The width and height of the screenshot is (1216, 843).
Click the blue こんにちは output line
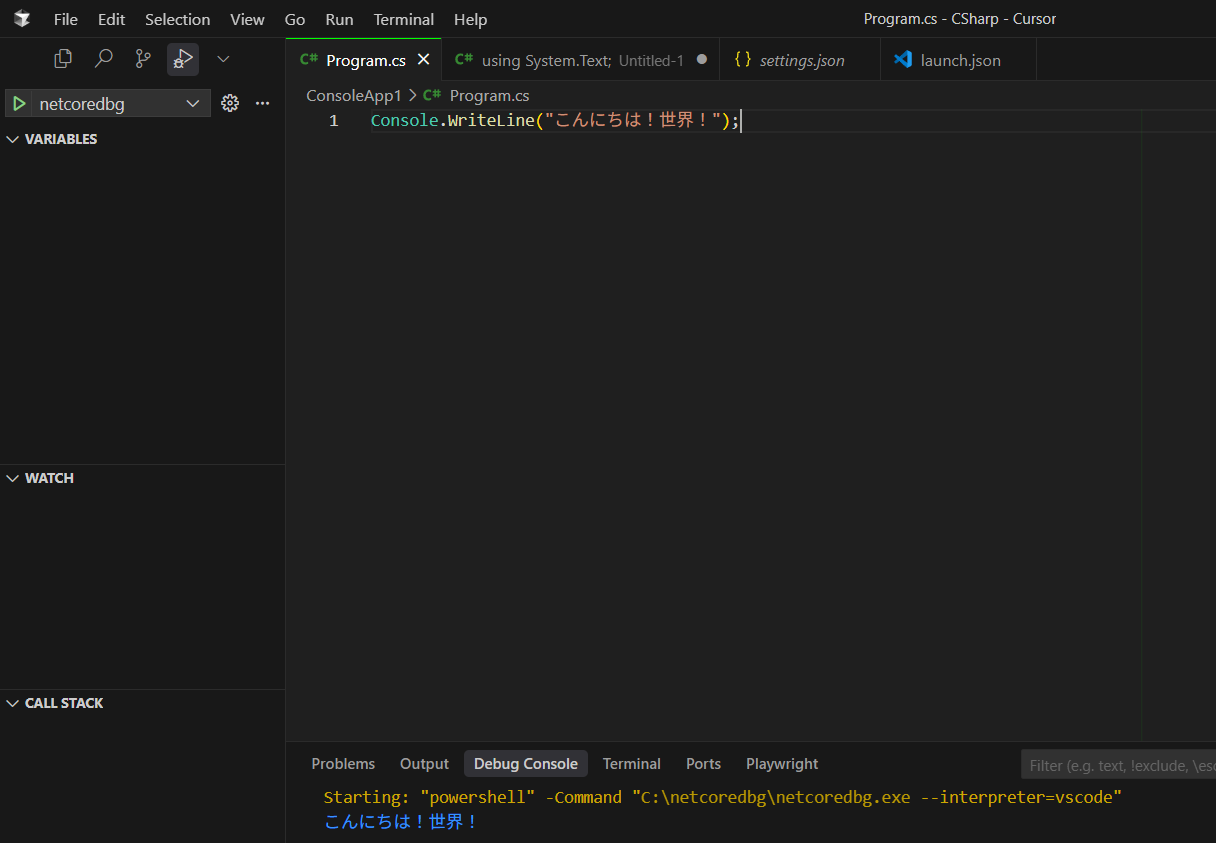(402, 821)
